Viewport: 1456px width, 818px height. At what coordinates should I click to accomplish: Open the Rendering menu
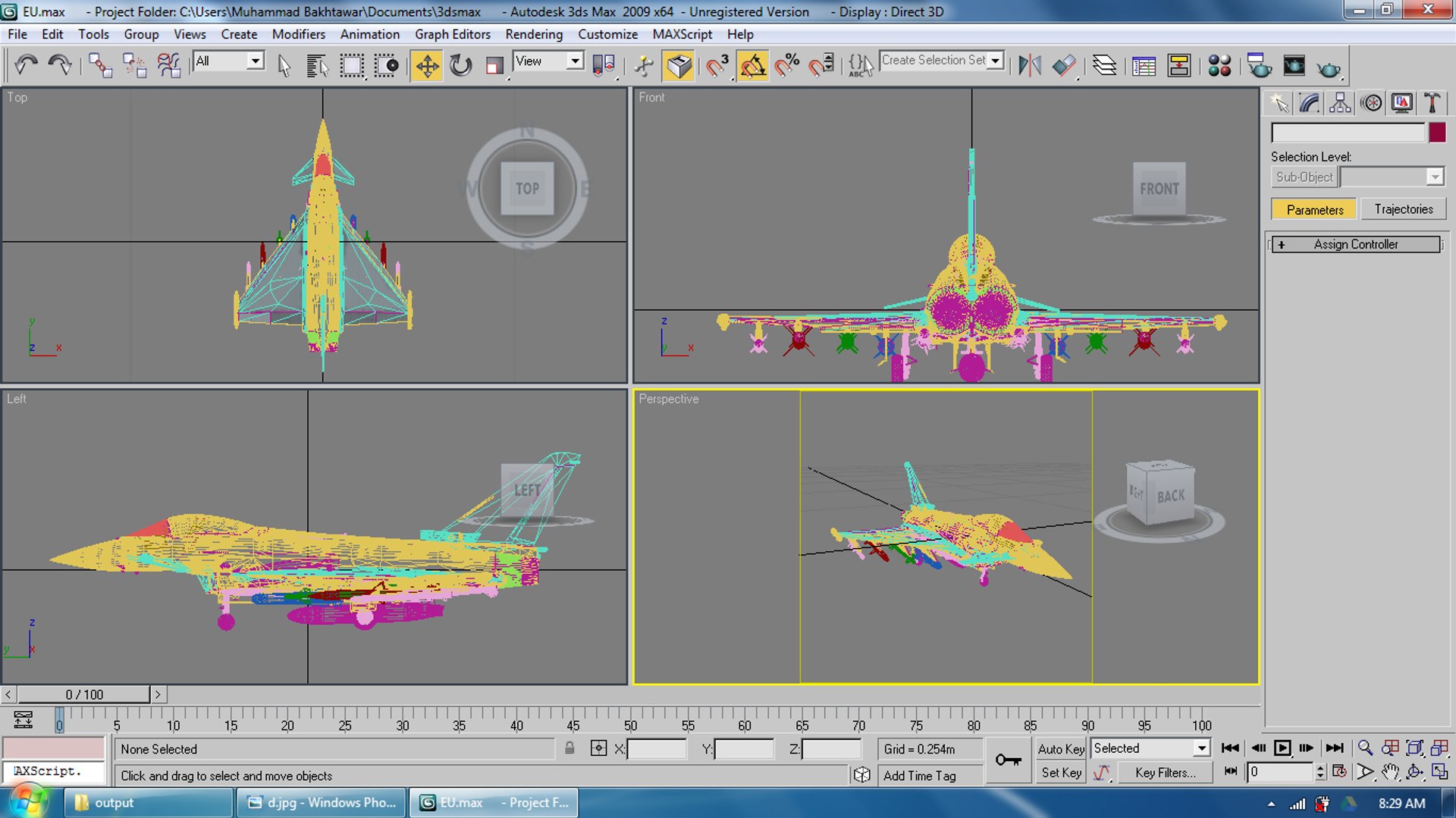(x=534, y=34)
